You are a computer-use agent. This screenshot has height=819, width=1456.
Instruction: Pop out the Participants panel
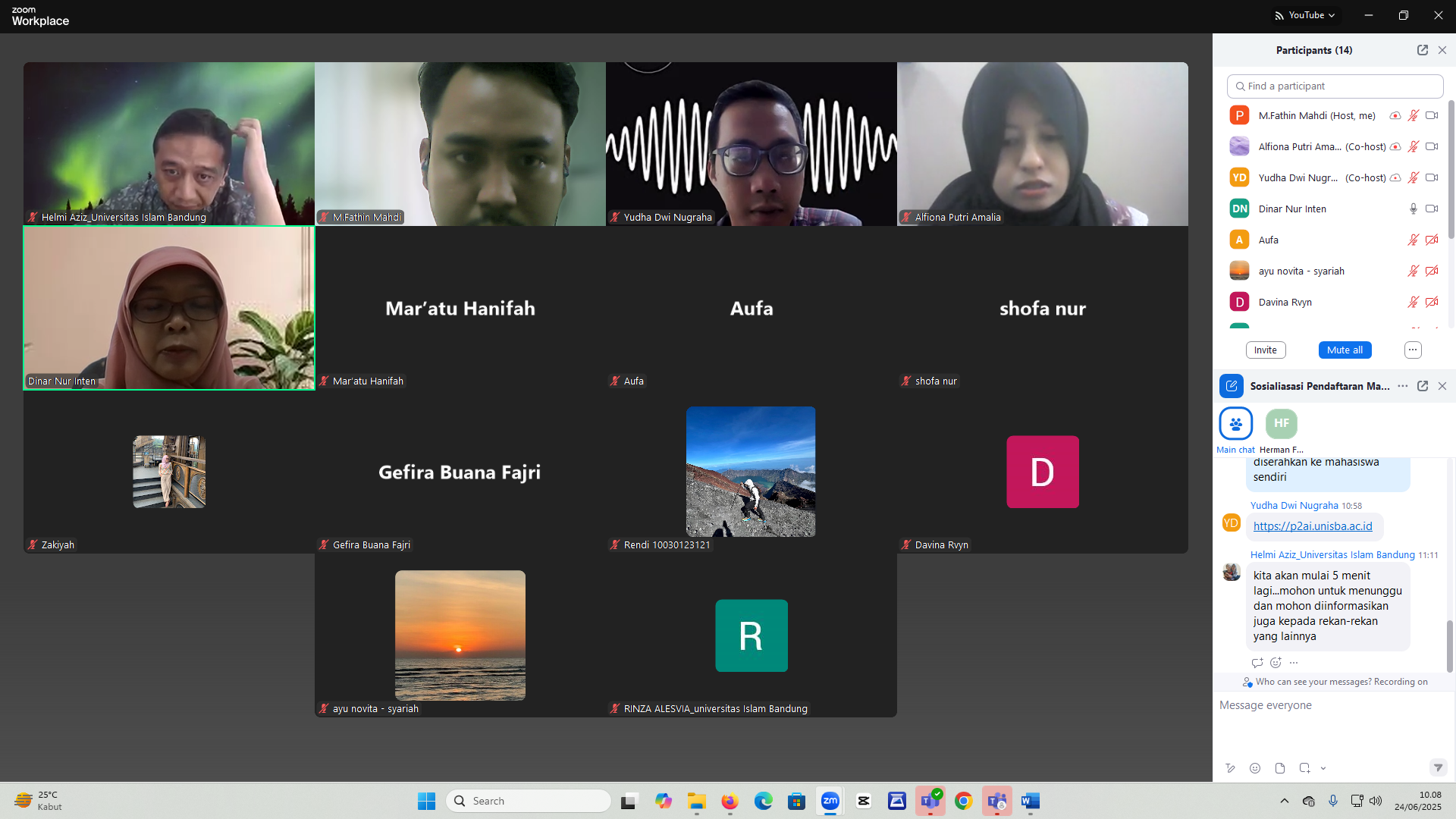point(1423,50)
